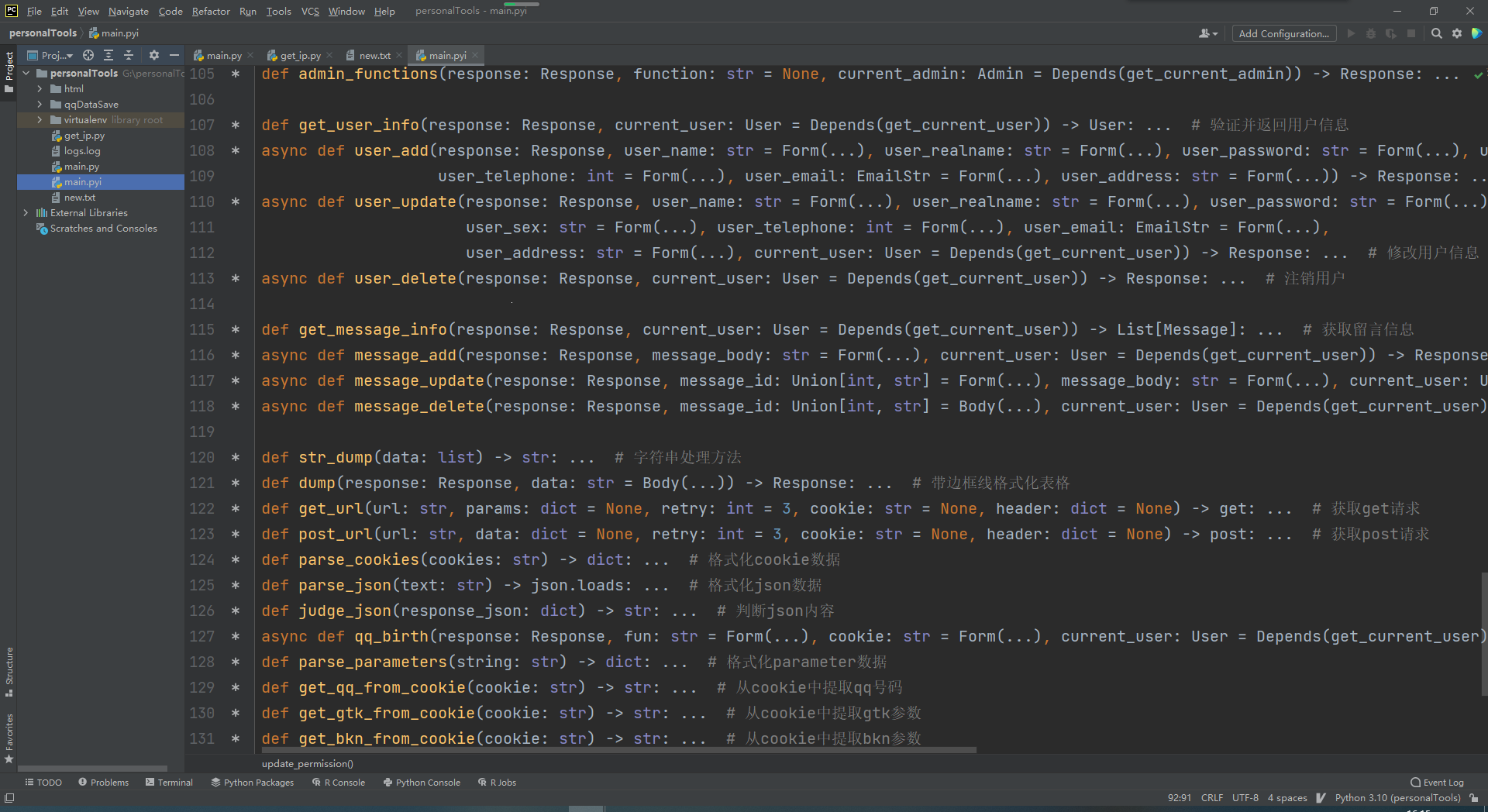Open the Refactor menu
Image resolution: width=1488 pixels, height=812 pixels.
click(211, 11)
